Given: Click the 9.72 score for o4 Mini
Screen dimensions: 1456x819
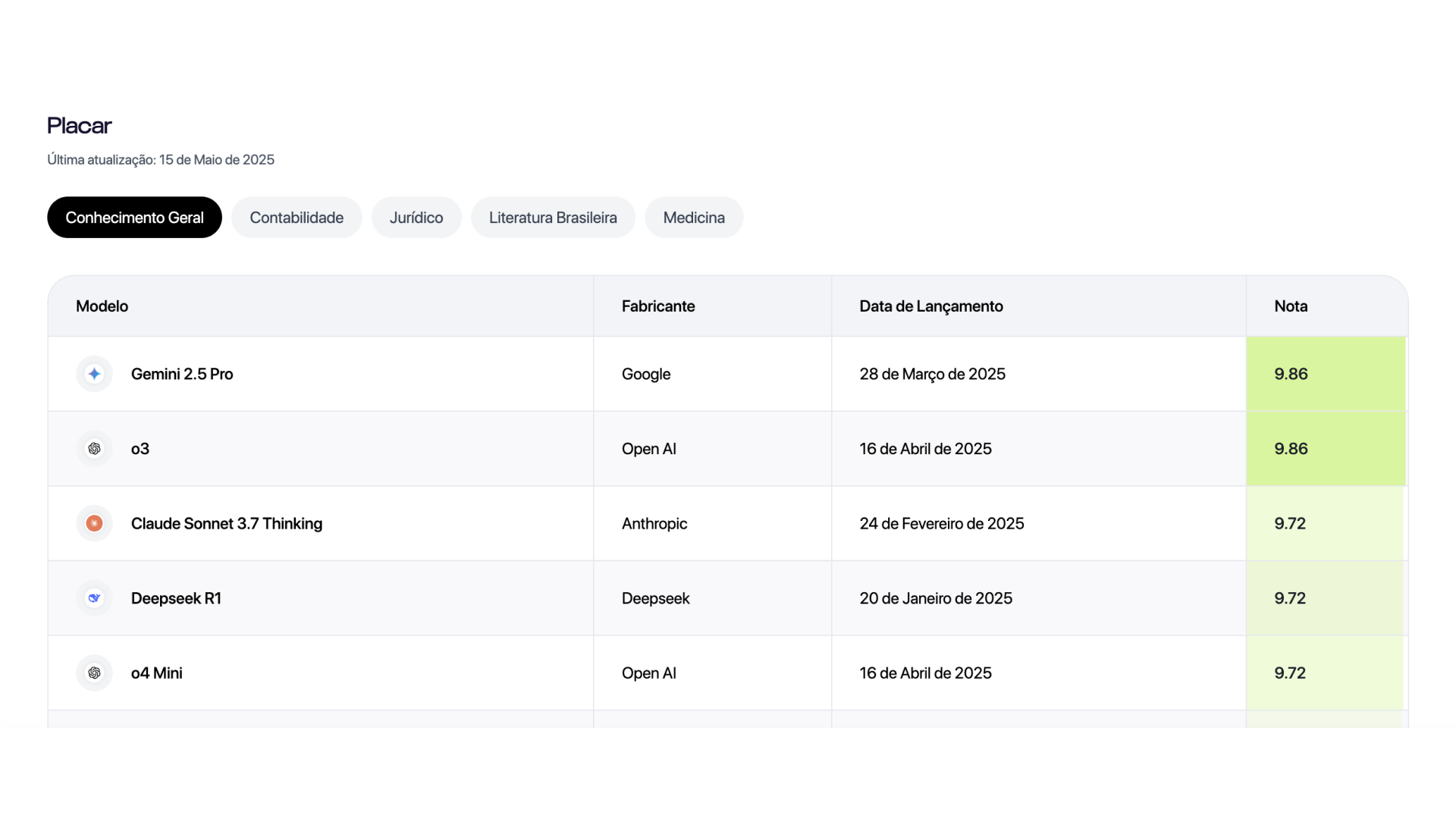Looking at the screenshot, I should click(x=1290, y=673).
